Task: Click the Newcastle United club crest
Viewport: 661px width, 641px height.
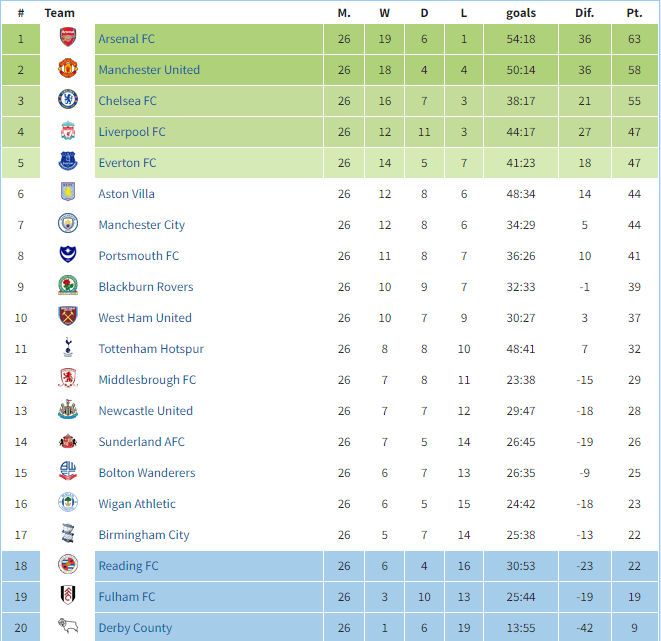Action: [68, 411]
